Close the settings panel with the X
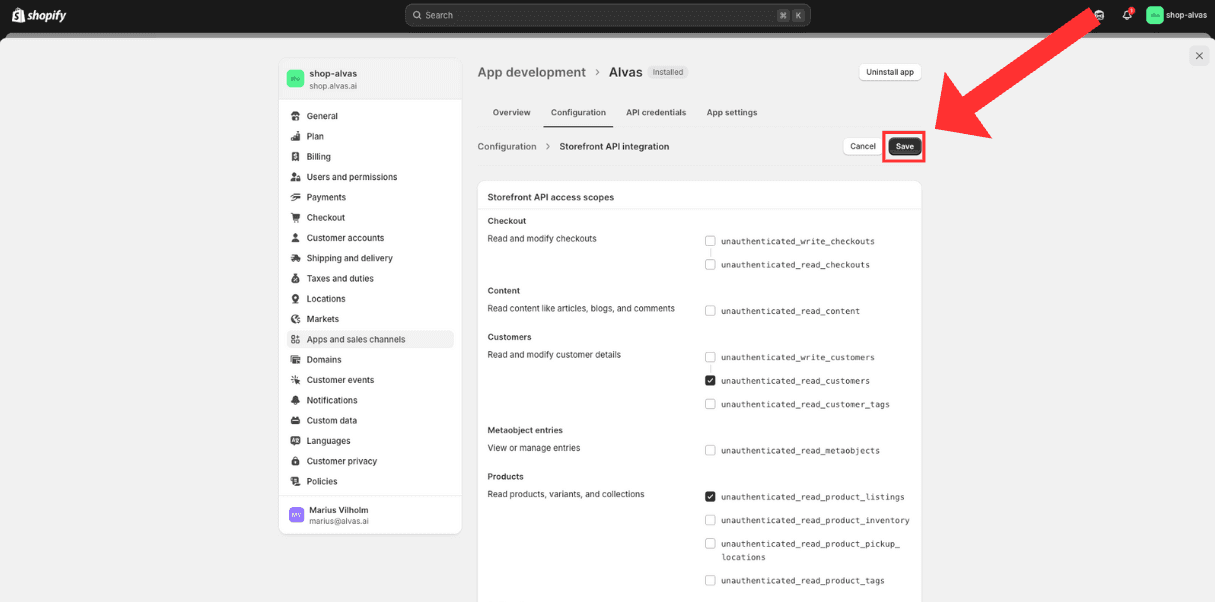1215x602 pixels. coord(1199,56)
